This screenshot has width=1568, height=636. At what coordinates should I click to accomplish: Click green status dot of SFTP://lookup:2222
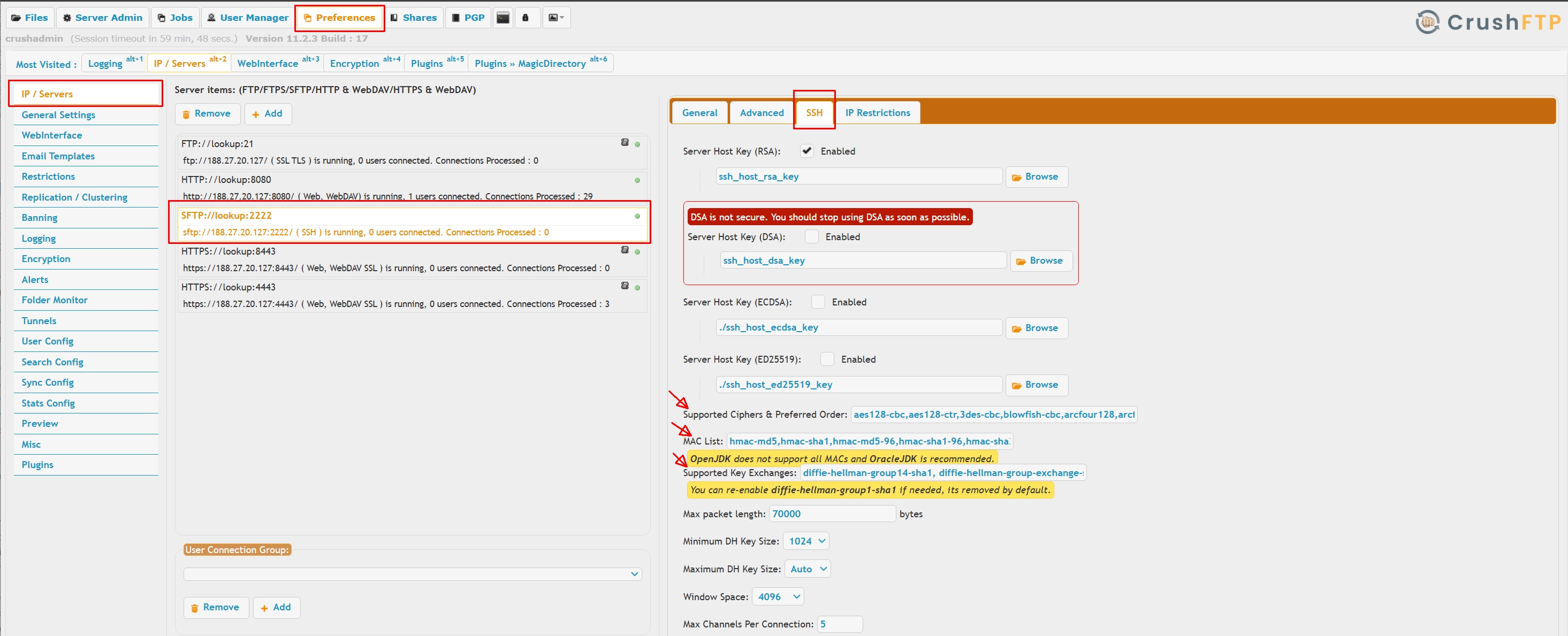pyautogui.click(x=637, y=216)
